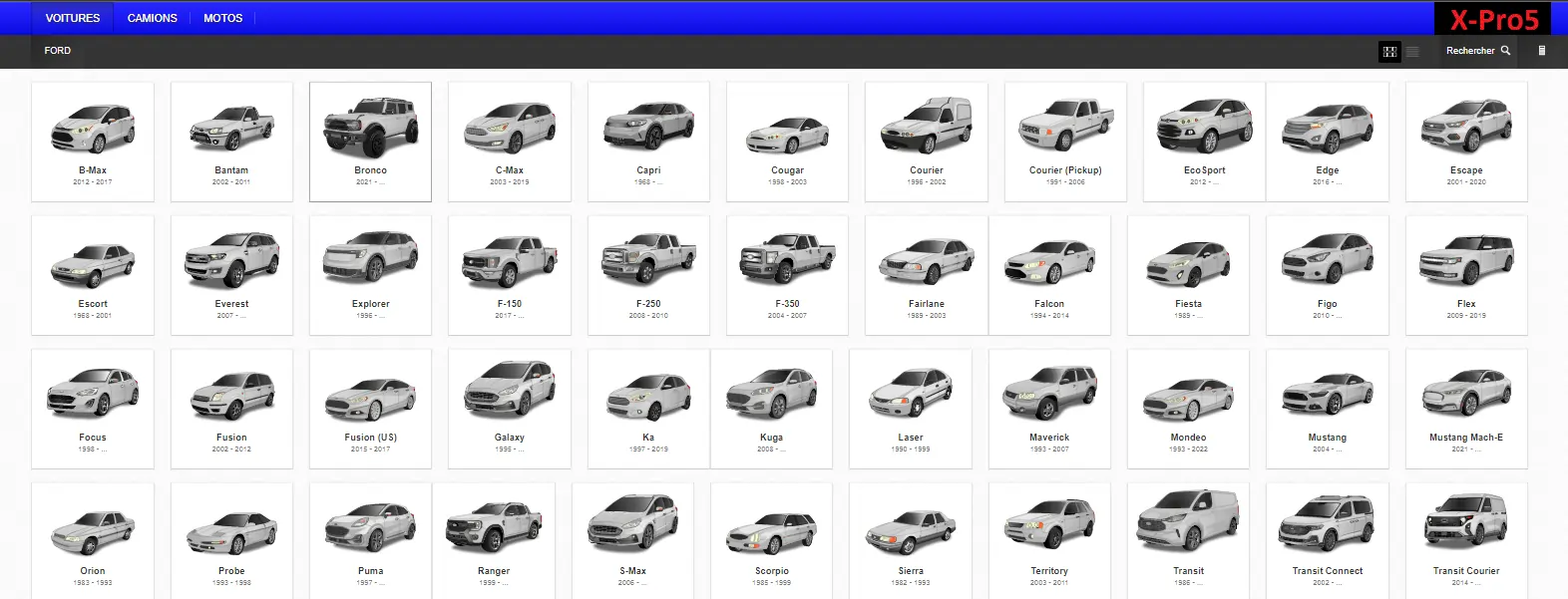The width and height of the screenshot is (1568, 599).
Task: Open the Focus model card
Action: tap(93, 409)
